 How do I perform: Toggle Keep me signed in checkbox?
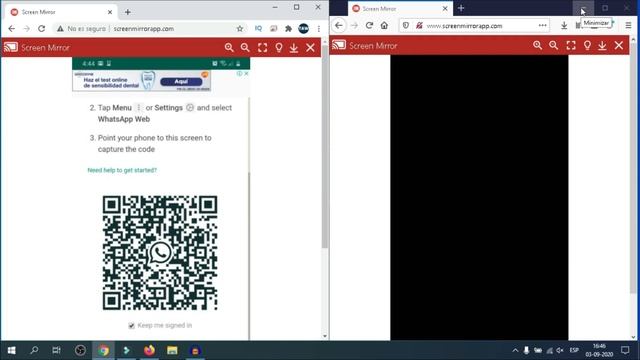pos(131,325)
